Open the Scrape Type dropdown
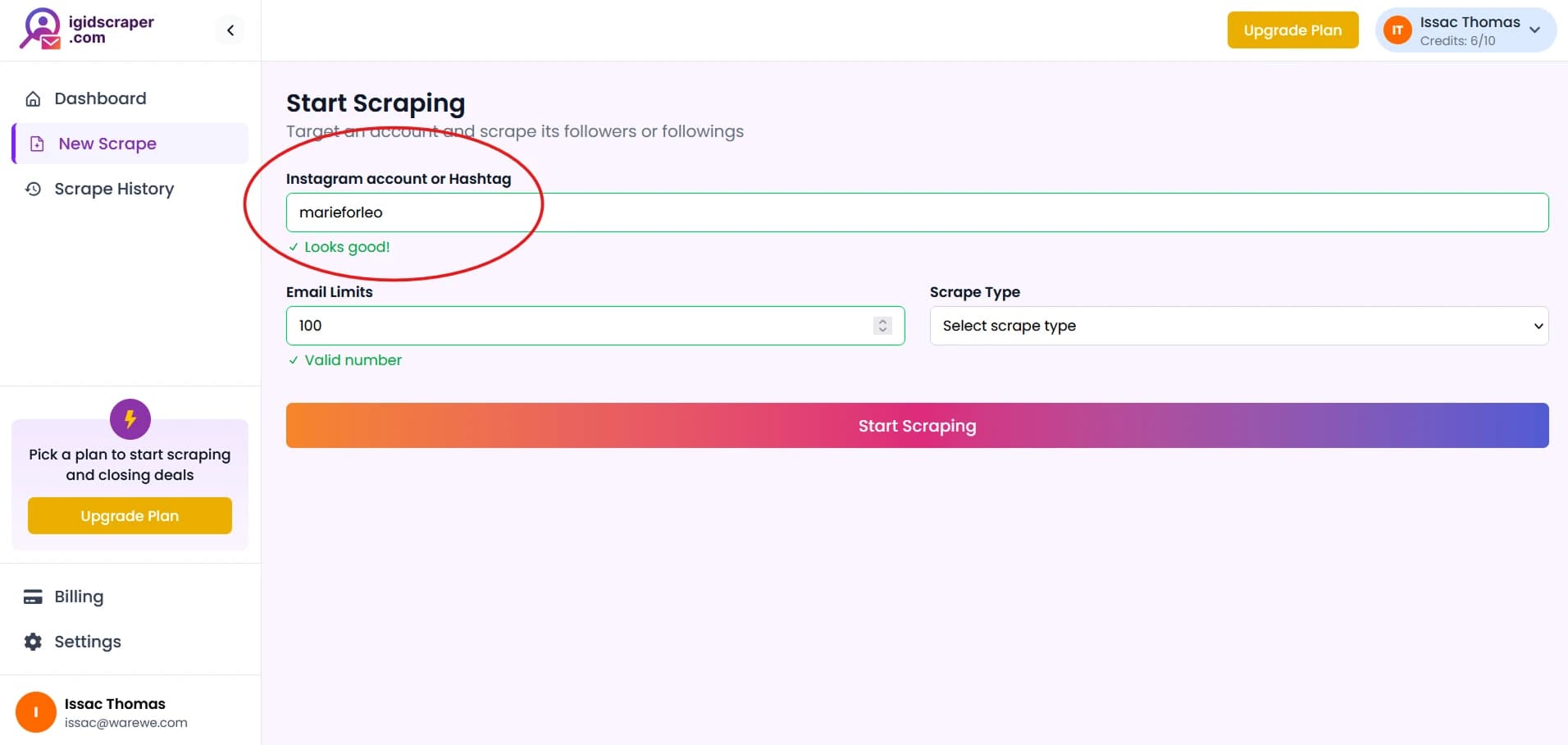 (x=1238, y=326)
